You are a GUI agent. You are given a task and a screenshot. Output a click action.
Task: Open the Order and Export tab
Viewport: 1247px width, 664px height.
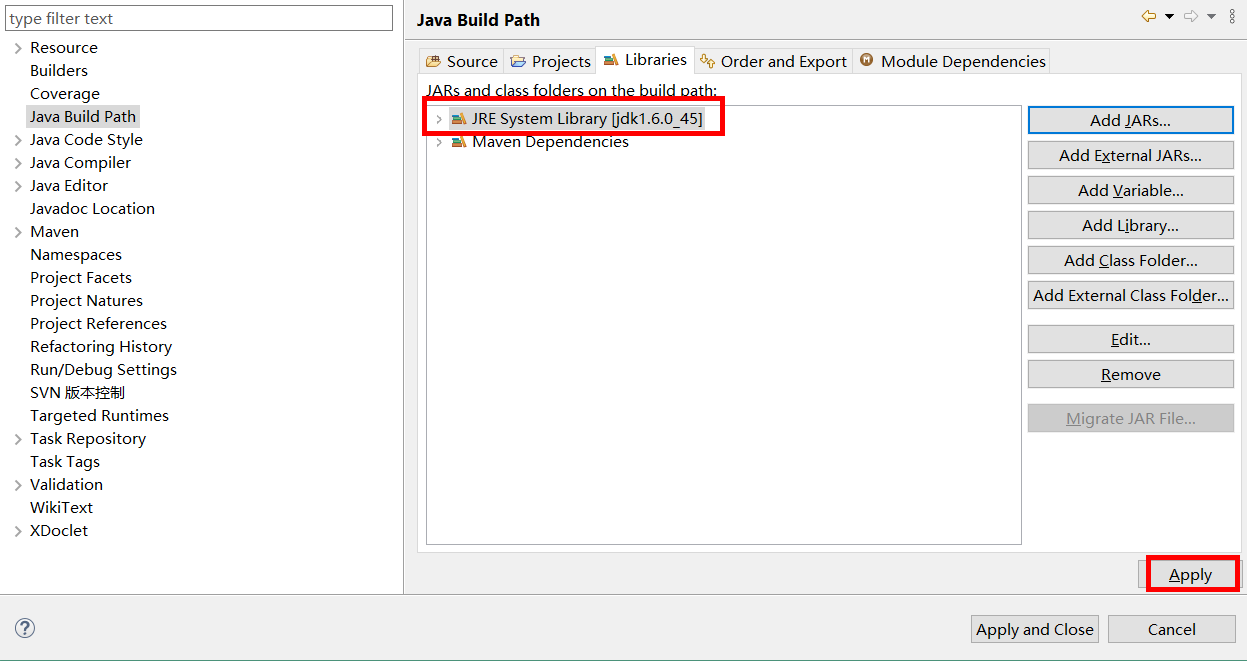(774, 61)
